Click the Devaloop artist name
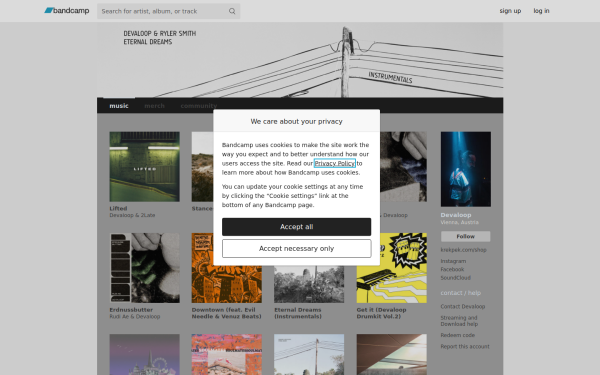 (x=456, y=215)
